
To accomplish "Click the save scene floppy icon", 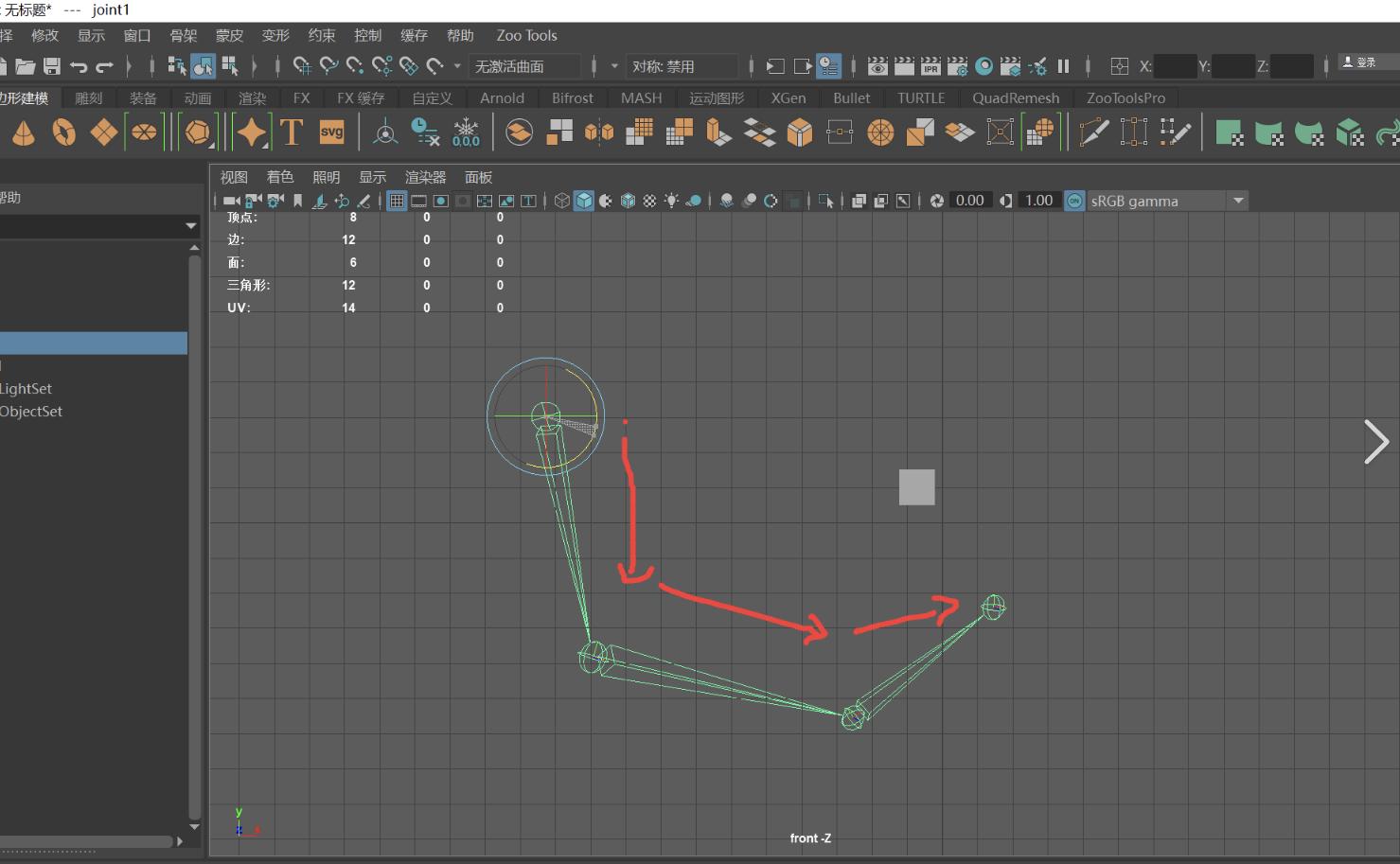I will click(x=52, y=66).
